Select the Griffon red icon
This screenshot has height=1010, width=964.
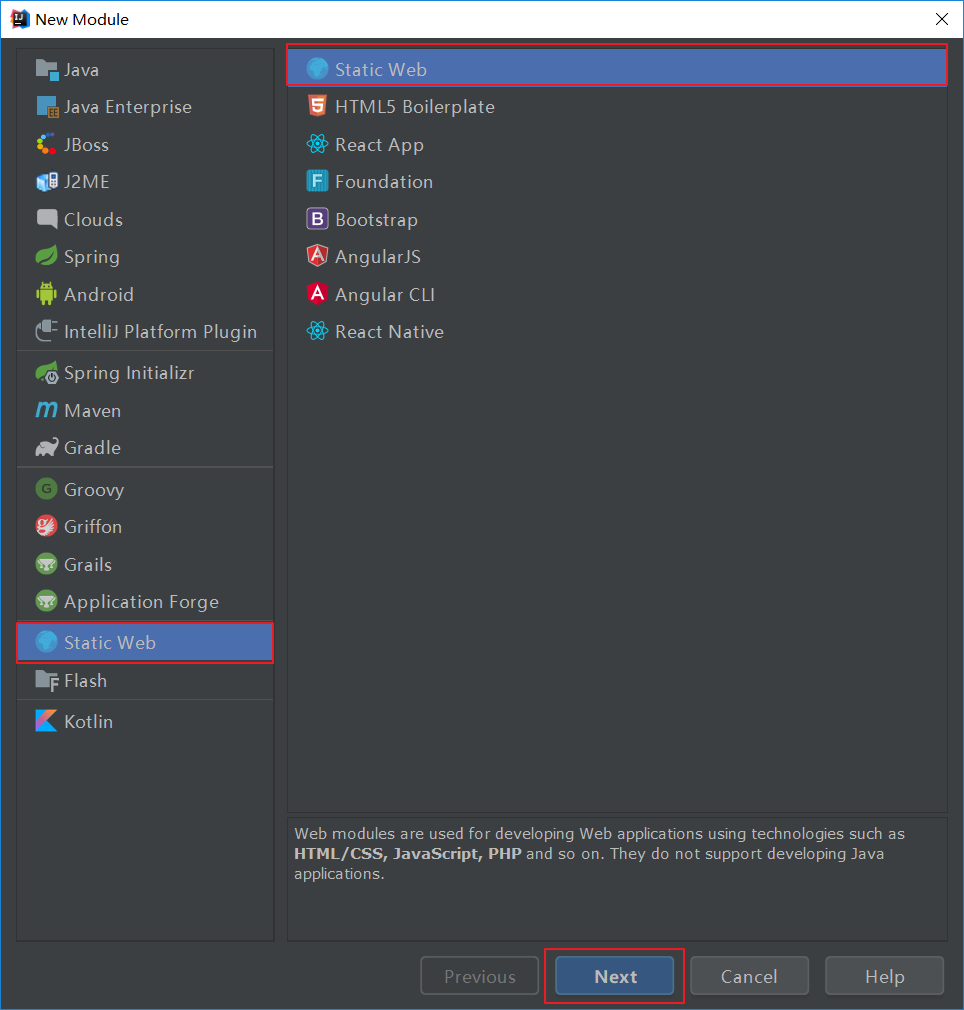click(46, 526)
